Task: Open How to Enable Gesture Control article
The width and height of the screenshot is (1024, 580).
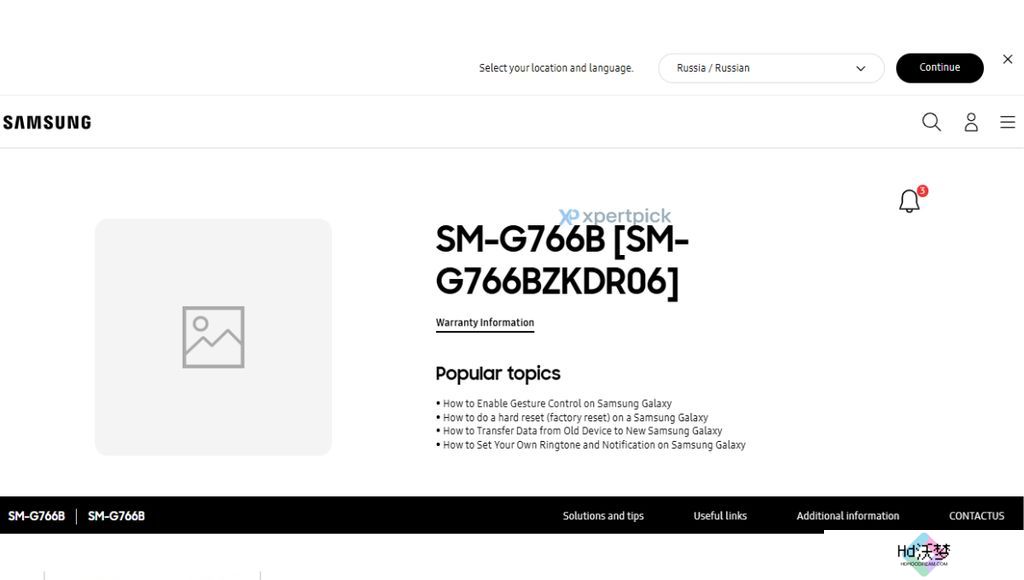Action: point(557,404)
